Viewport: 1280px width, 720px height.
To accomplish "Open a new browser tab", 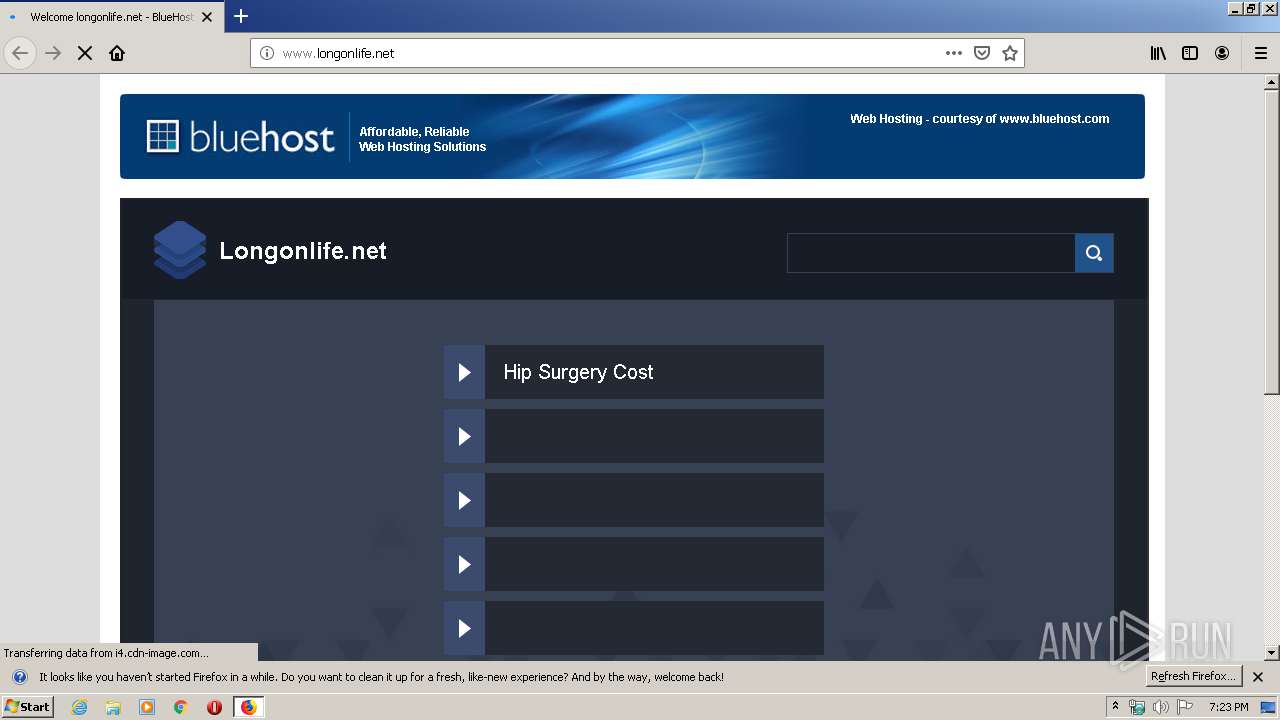I will point(241,16).
